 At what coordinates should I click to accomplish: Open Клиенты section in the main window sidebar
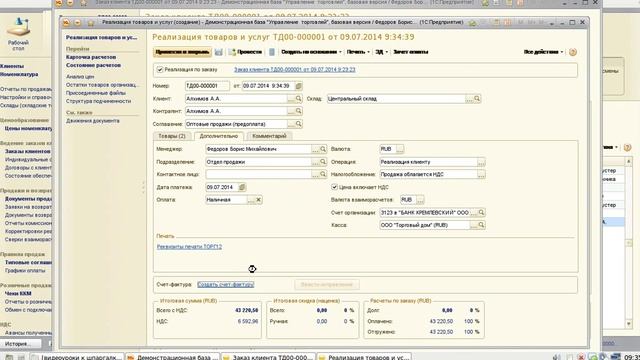click(12, 66)
